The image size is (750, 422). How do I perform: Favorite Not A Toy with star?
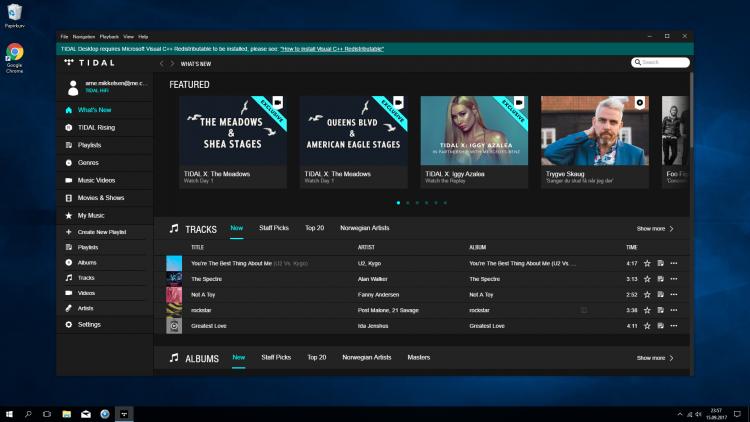(647, 295)
